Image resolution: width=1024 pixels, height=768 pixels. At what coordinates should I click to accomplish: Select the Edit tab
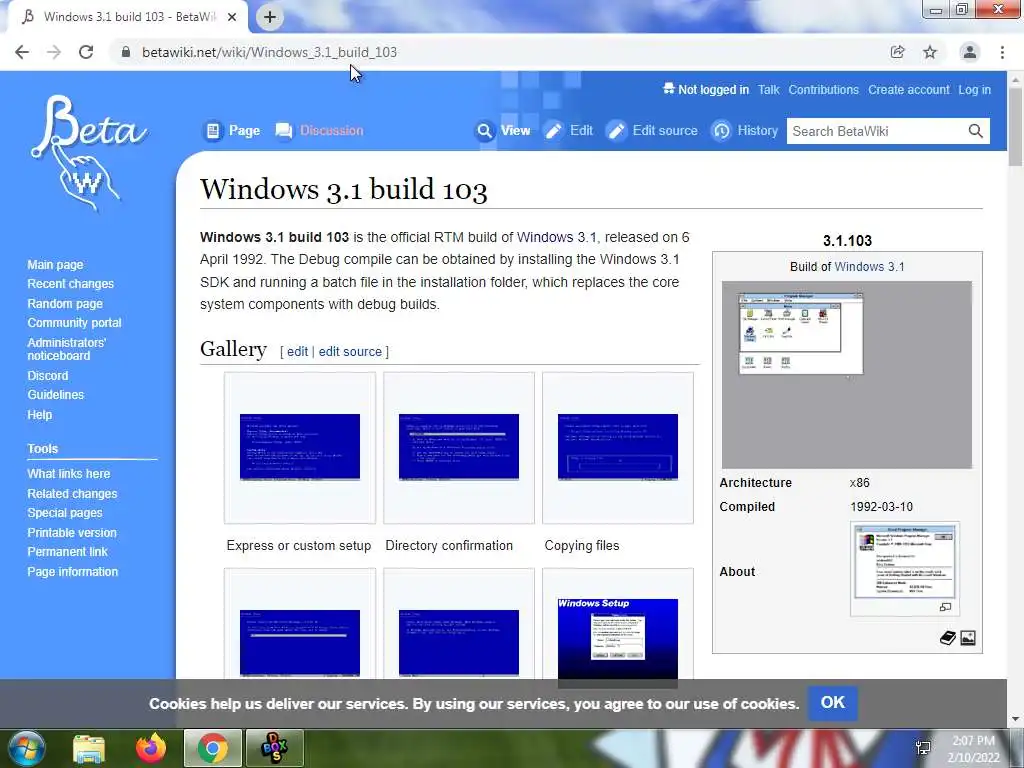tap(568, 131)
